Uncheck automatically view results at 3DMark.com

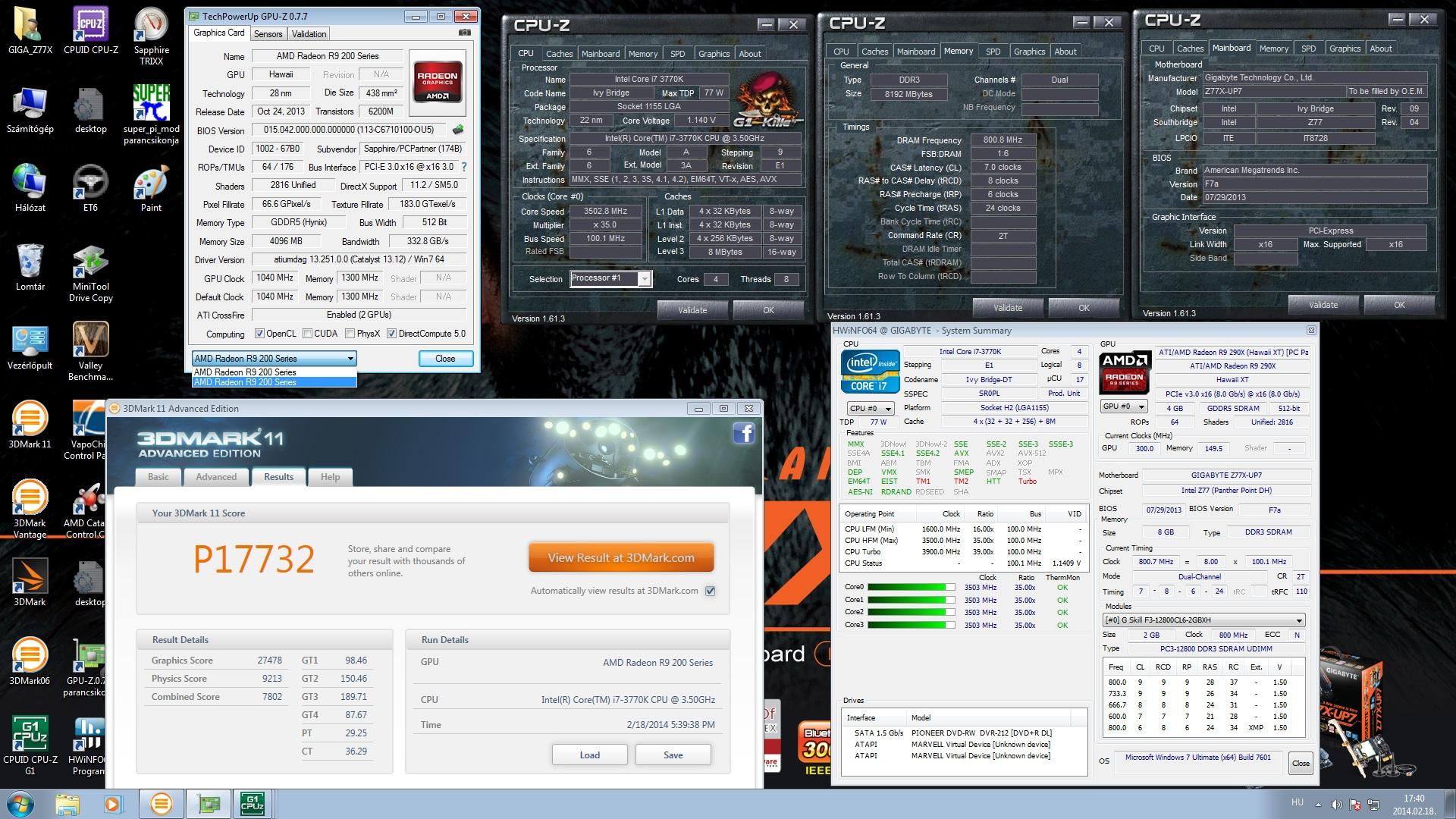[711, 591]
